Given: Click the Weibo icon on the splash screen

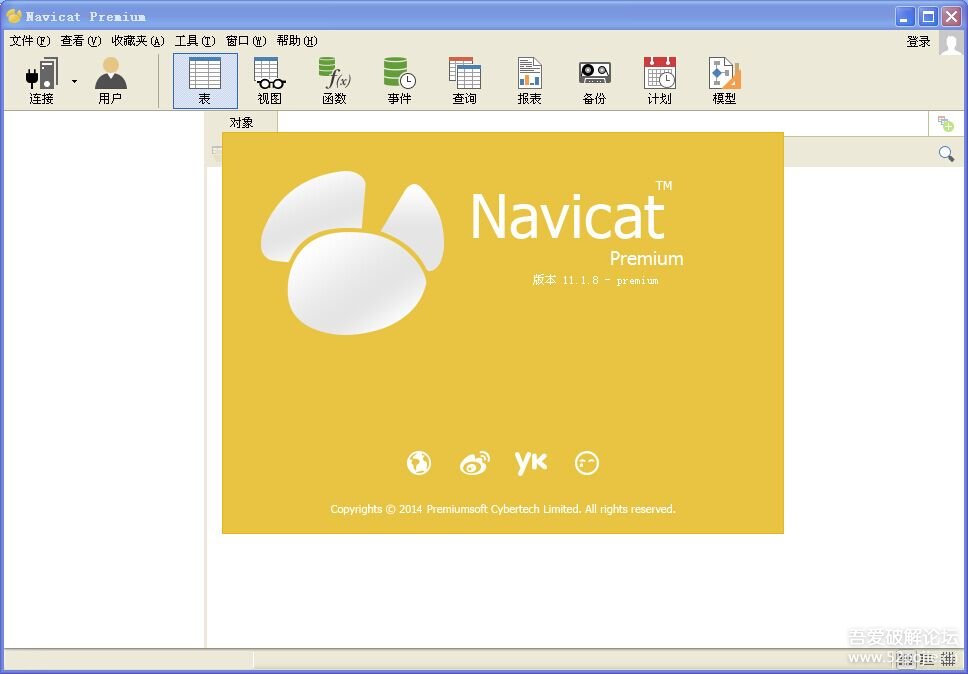Looking at the screenshot, I should (x=474, y=462).
